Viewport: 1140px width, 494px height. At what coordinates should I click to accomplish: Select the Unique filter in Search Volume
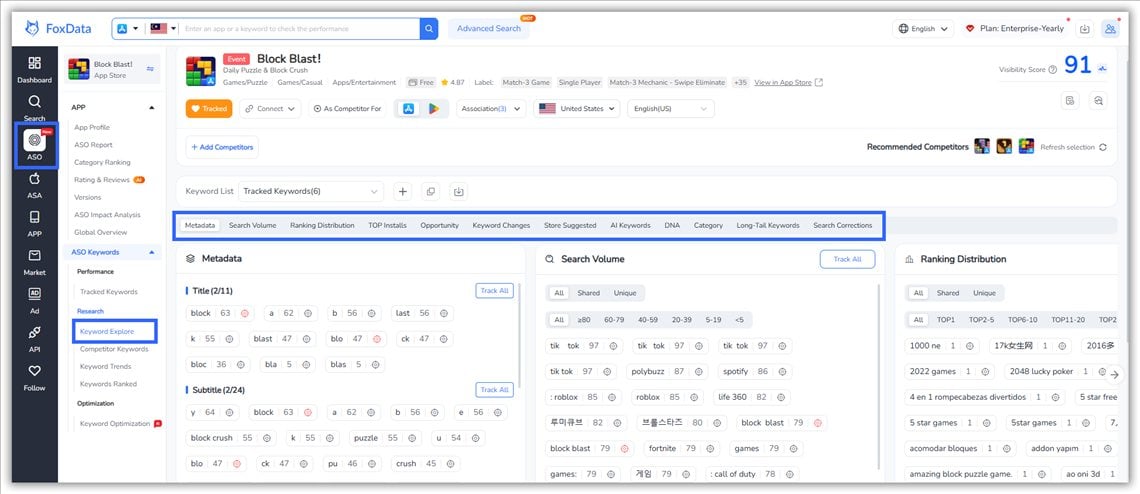click(x=625, y=293)
